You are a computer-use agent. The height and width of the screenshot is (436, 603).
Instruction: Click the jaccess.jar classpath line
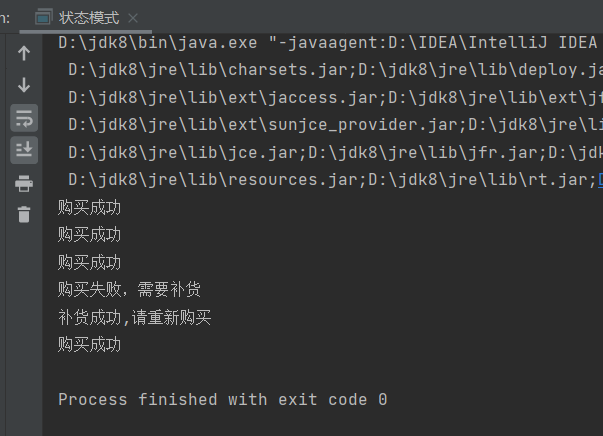pyautogui.click(x=335, y=98)
